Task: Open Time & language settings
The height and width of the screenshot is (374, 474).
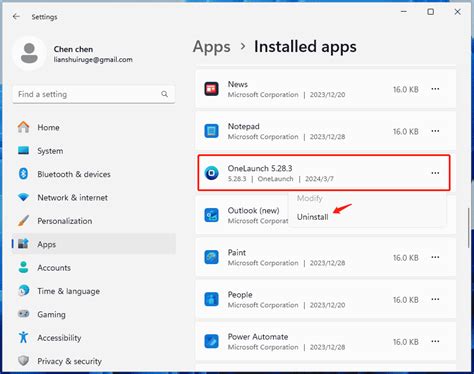Action: point(94,291)
